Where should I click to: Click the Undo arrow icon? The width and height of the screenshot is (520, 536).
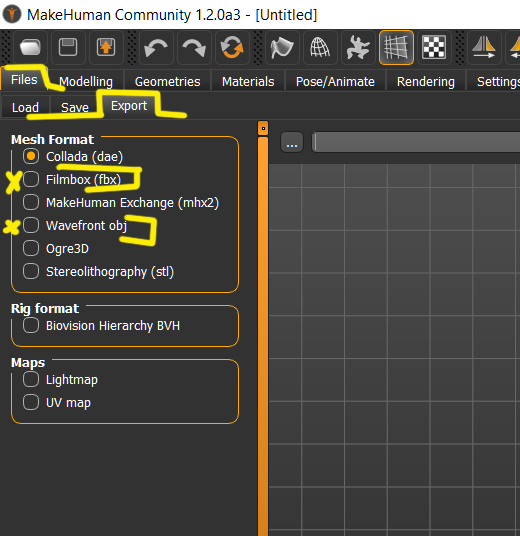pos(156,47)
